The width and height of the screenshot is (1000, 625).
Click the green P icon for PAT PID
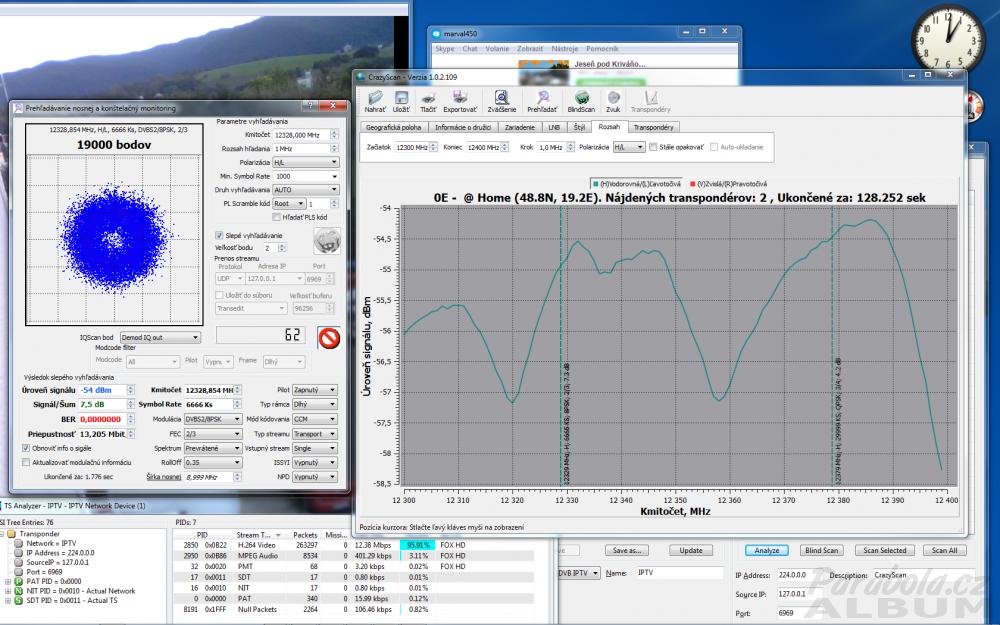point(18,582)
